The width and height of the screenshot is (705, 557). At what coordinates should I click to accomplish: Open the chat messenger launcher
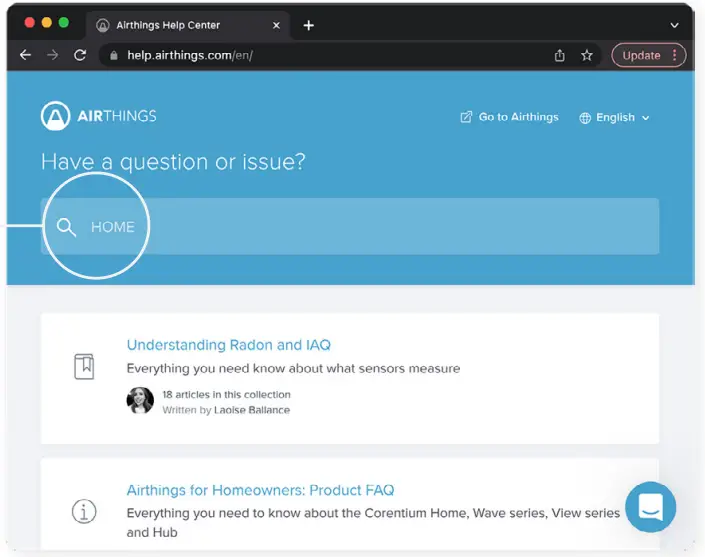point(650,507)
